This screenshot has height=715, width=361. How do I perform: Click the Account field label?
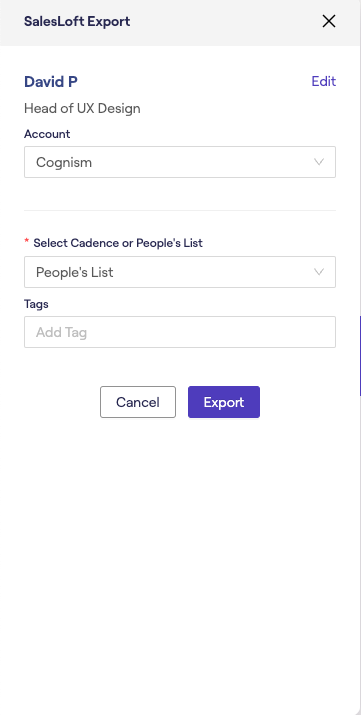click(47, 134)
